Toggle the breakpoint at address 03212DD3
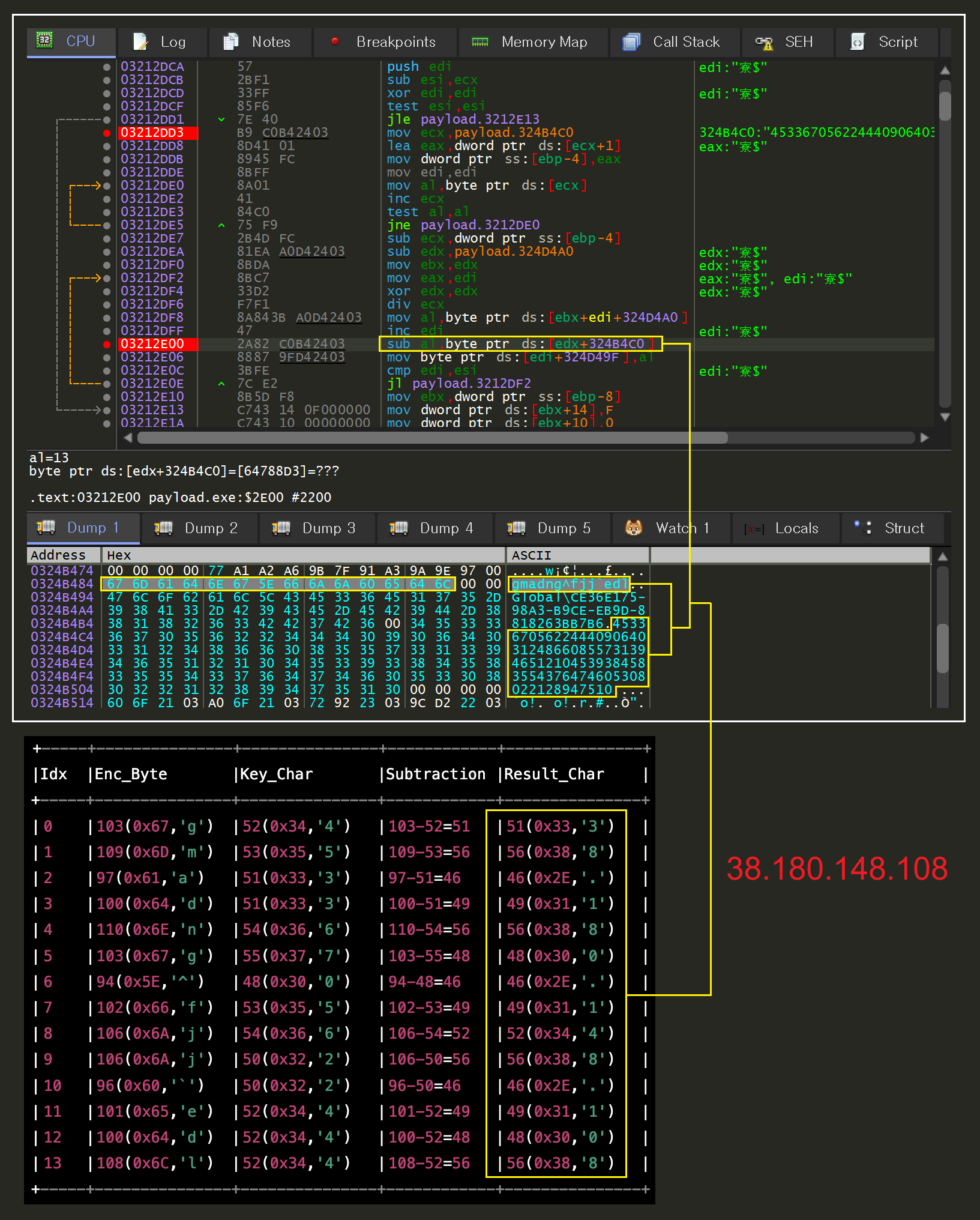The image size is (980, 1220). click(107, 133)
